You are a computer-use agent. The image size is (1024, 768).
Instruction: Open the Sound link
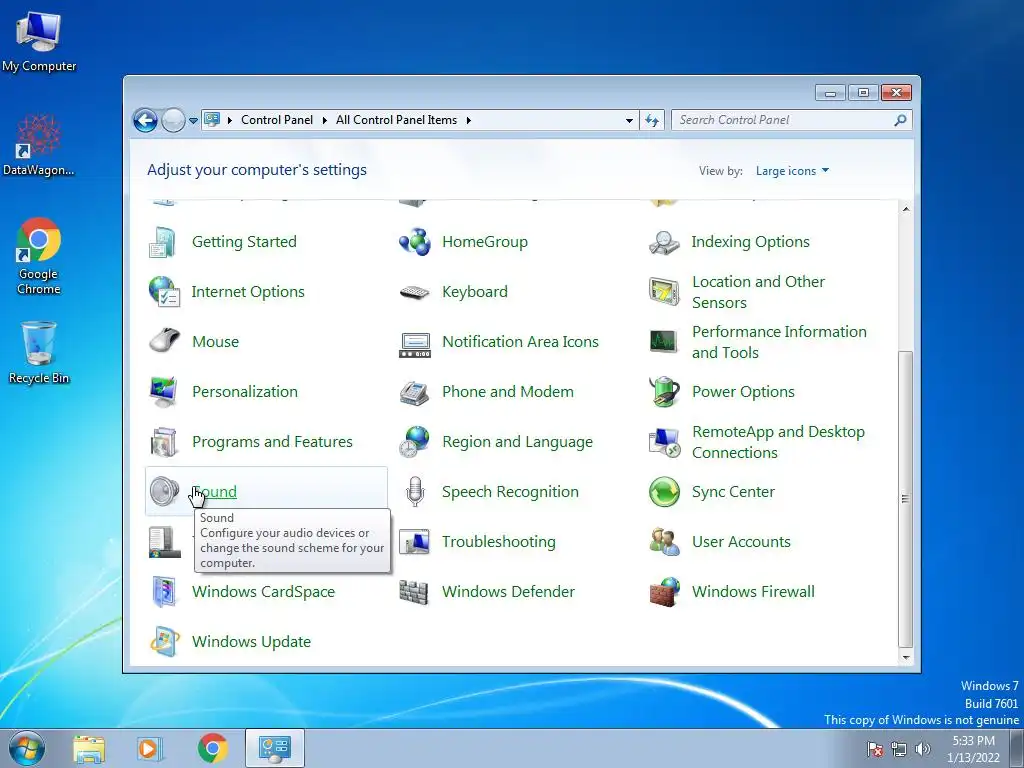[215, 492]
